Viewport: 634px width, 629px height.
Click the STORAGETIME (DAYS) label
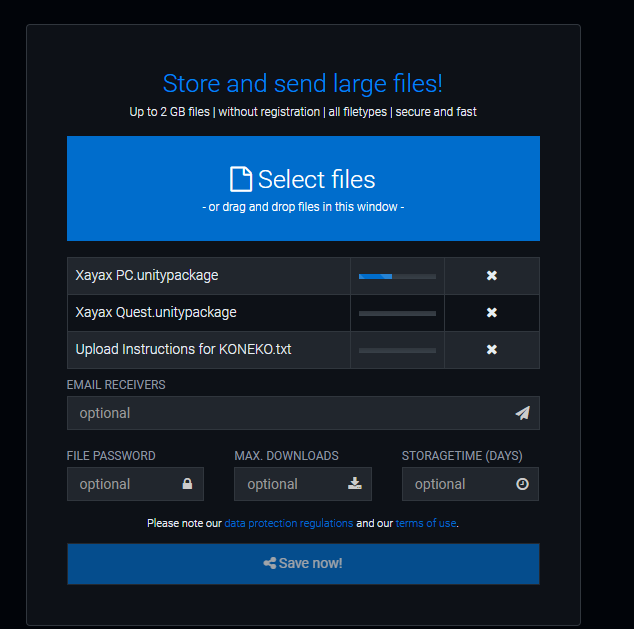point(462,456)
